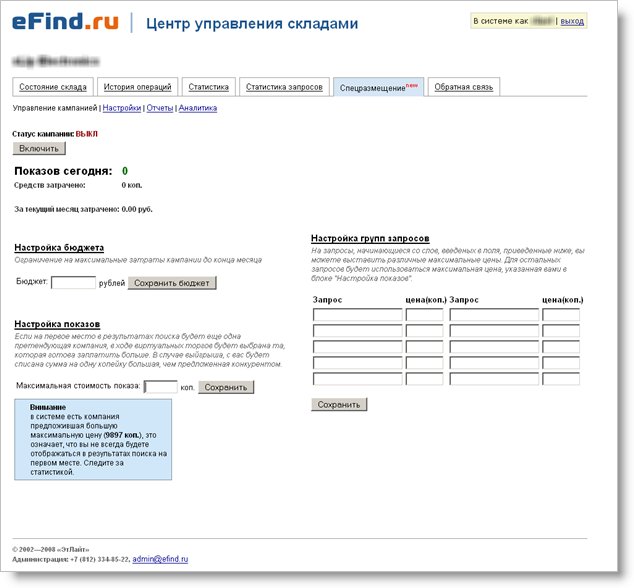The image size is (634, 588).
Task: Click the eFind.ru logo
Action: 65,22
